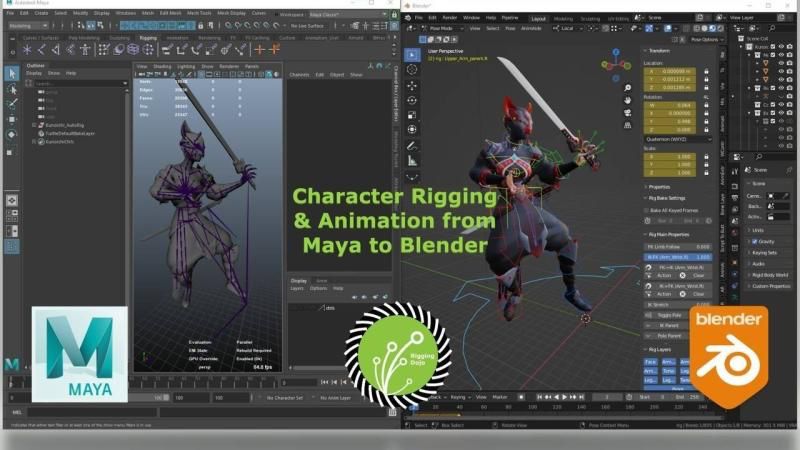Toggle the Gravity checkbox

pos(755,241)
